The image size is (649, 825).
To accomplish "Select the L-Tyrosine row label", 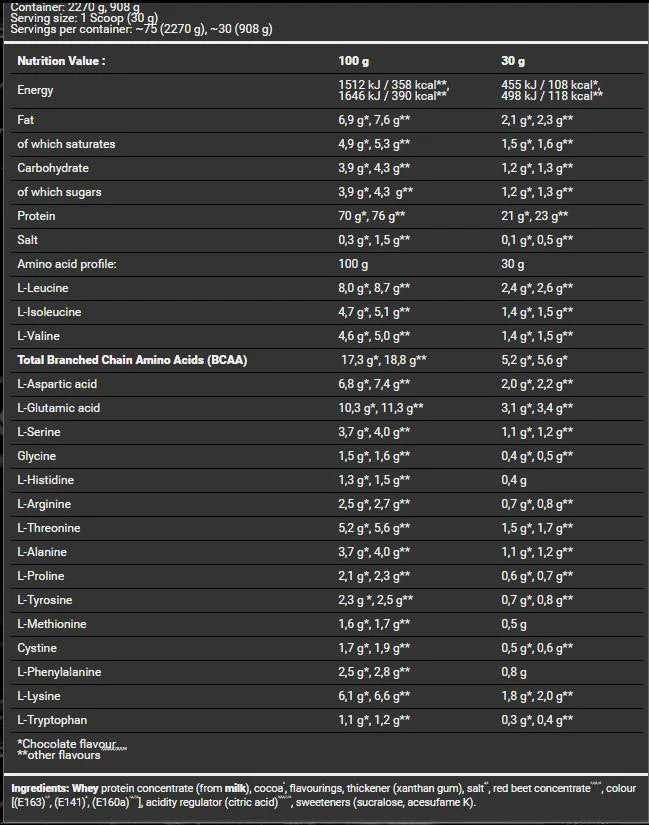I will [x=46, y=600].
